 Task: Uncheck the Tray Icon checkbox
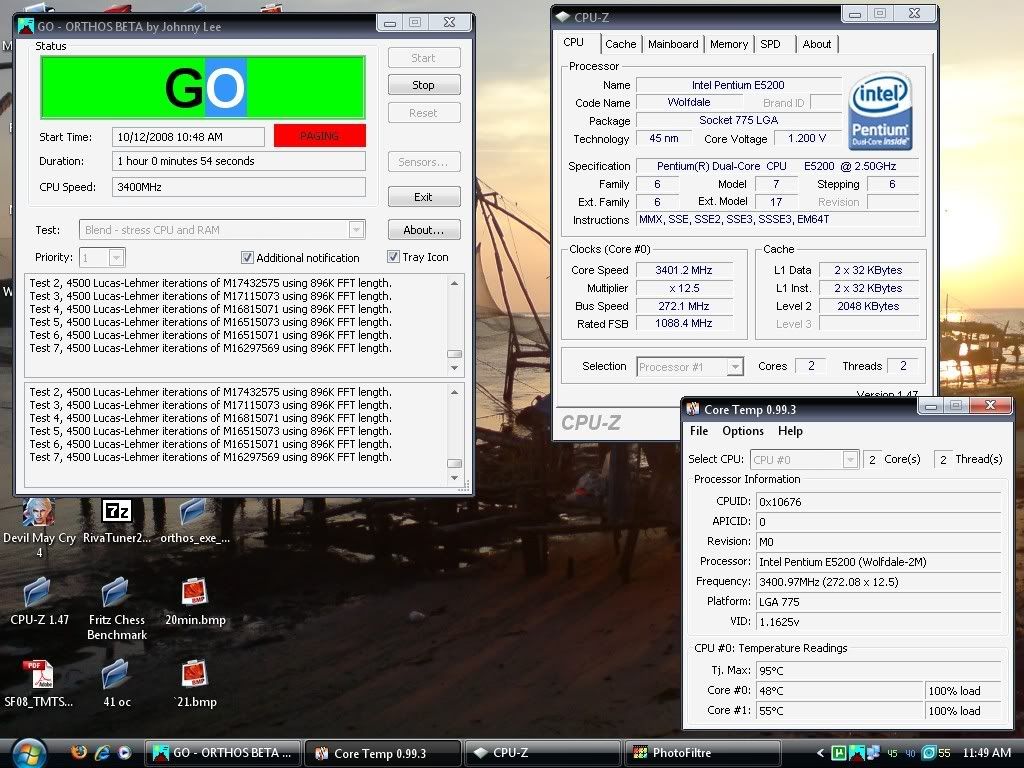tap(393, 257)
